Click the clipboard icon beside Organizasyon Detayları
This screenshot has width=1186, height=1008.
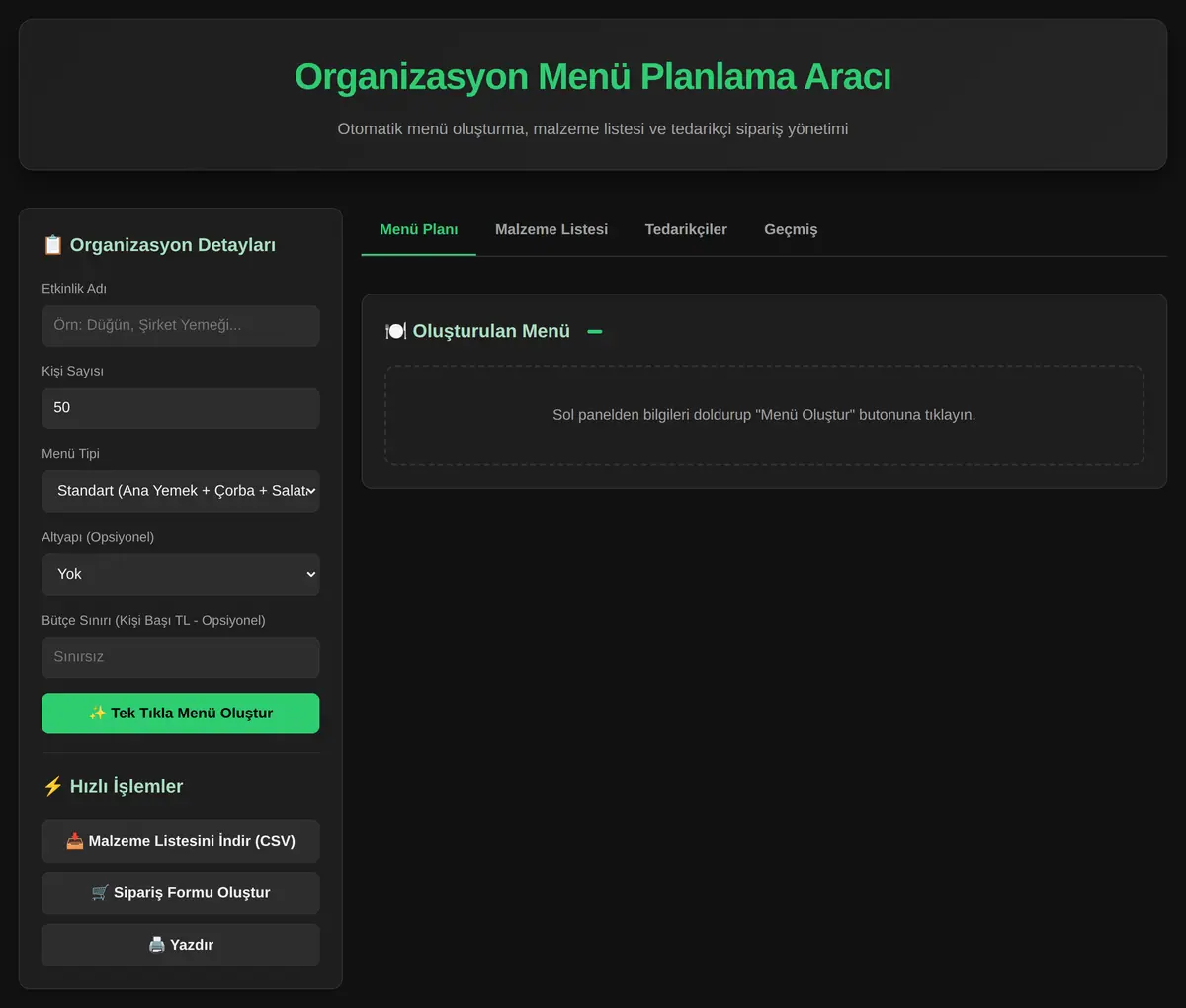(52, 245)
